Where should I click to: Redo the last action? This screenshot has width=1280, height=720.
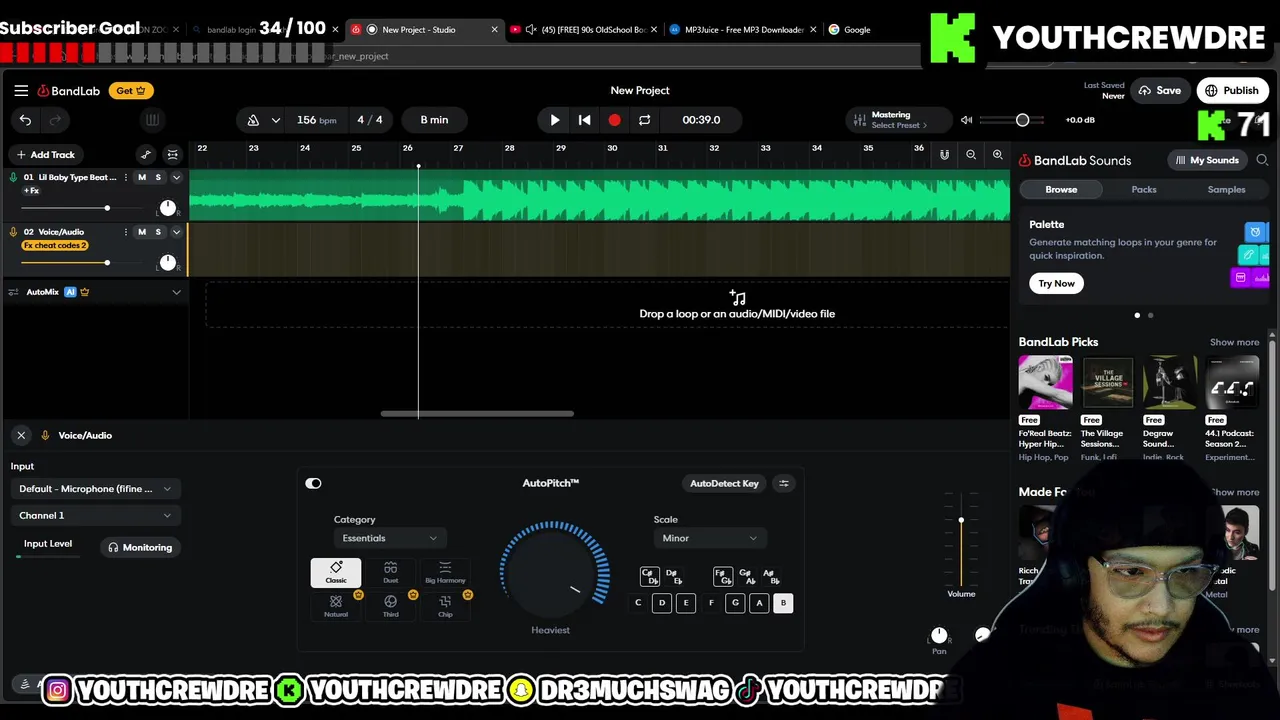[55, 120]
